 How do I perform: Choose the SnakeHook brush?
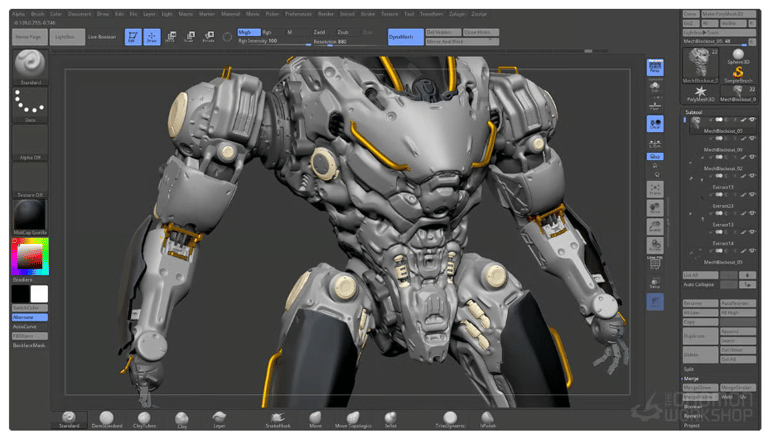coord(278,418)
